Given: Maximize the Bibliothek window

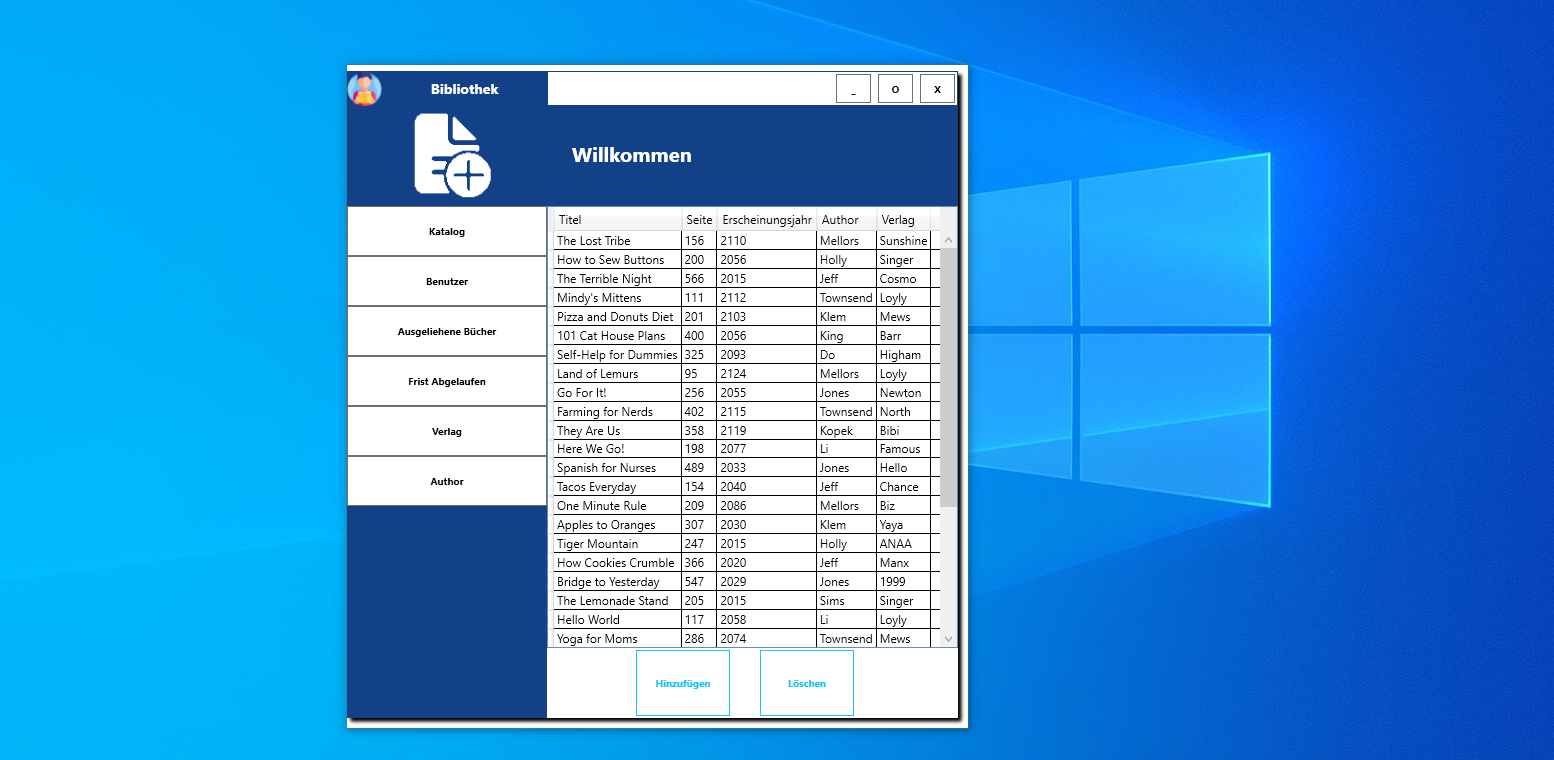Looking at the screenshot, I should [x=895, y=89].
